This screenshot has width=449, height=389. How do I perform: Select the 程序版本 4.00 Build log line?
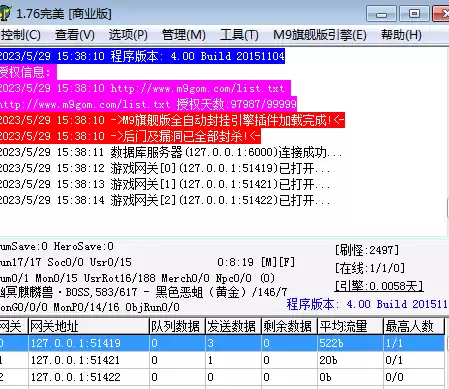coord(142,56)
